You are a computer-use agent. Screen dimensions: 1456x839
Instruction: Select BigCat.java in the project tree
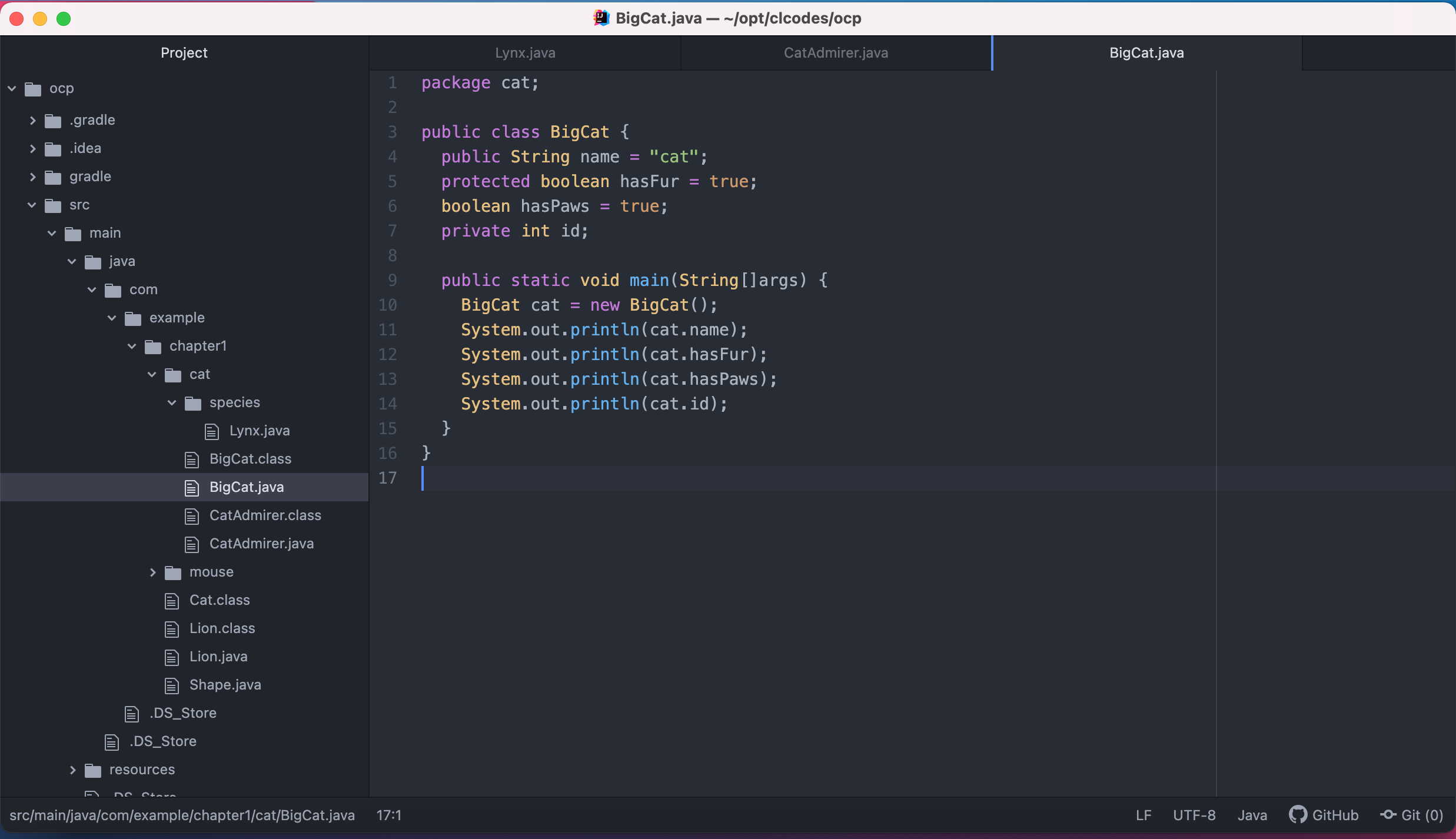tap(247, 488)
